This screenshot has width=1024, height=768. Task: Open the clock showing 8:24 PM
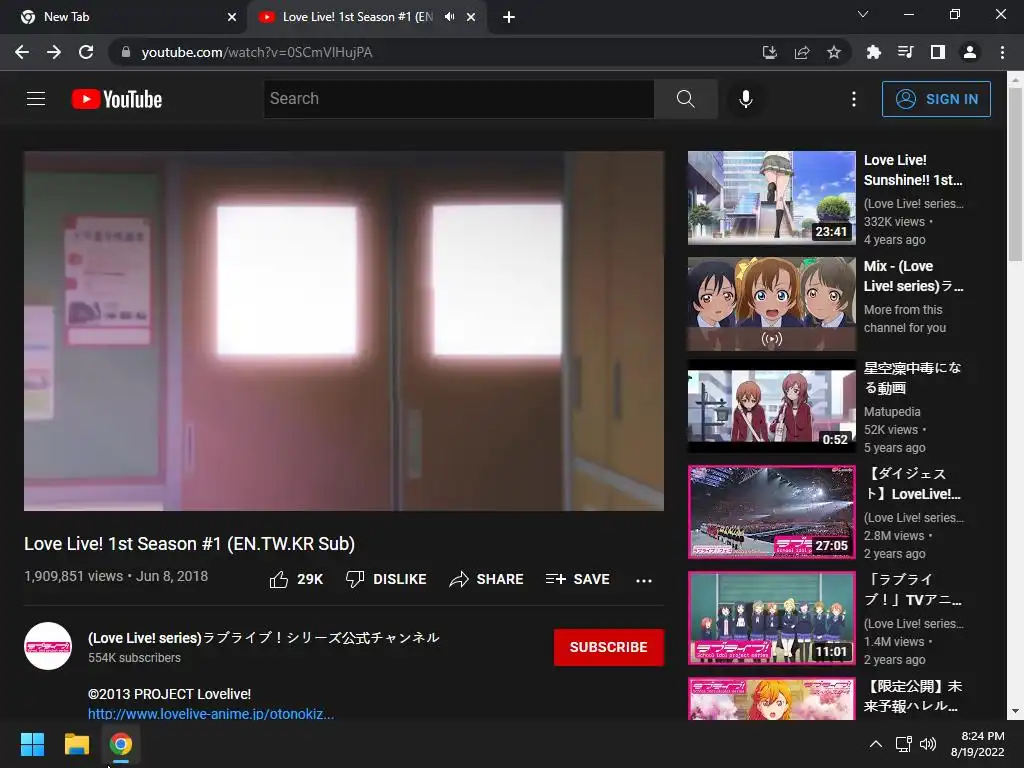977,744
